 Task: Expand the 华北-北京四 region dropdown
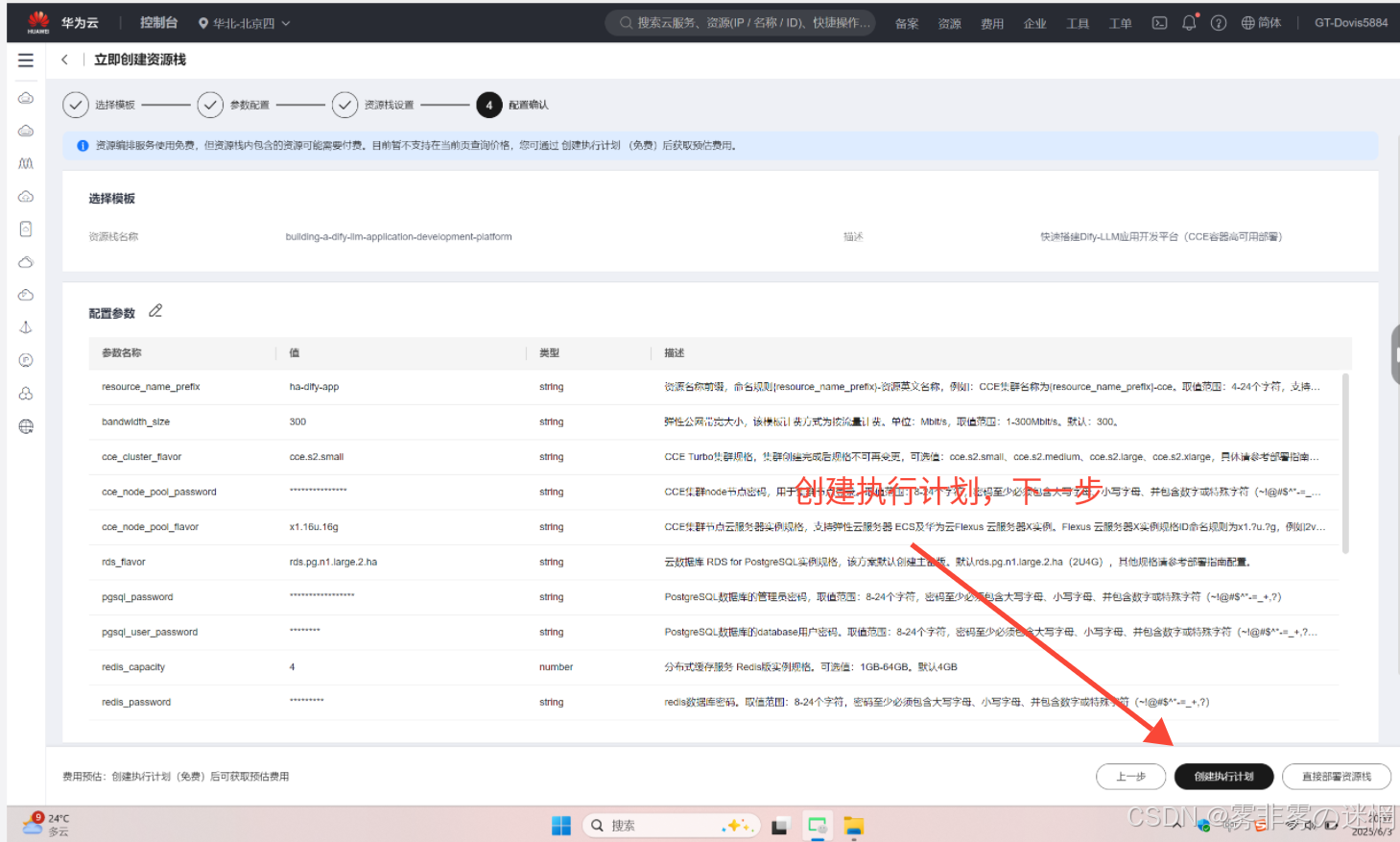coord(244,23)
